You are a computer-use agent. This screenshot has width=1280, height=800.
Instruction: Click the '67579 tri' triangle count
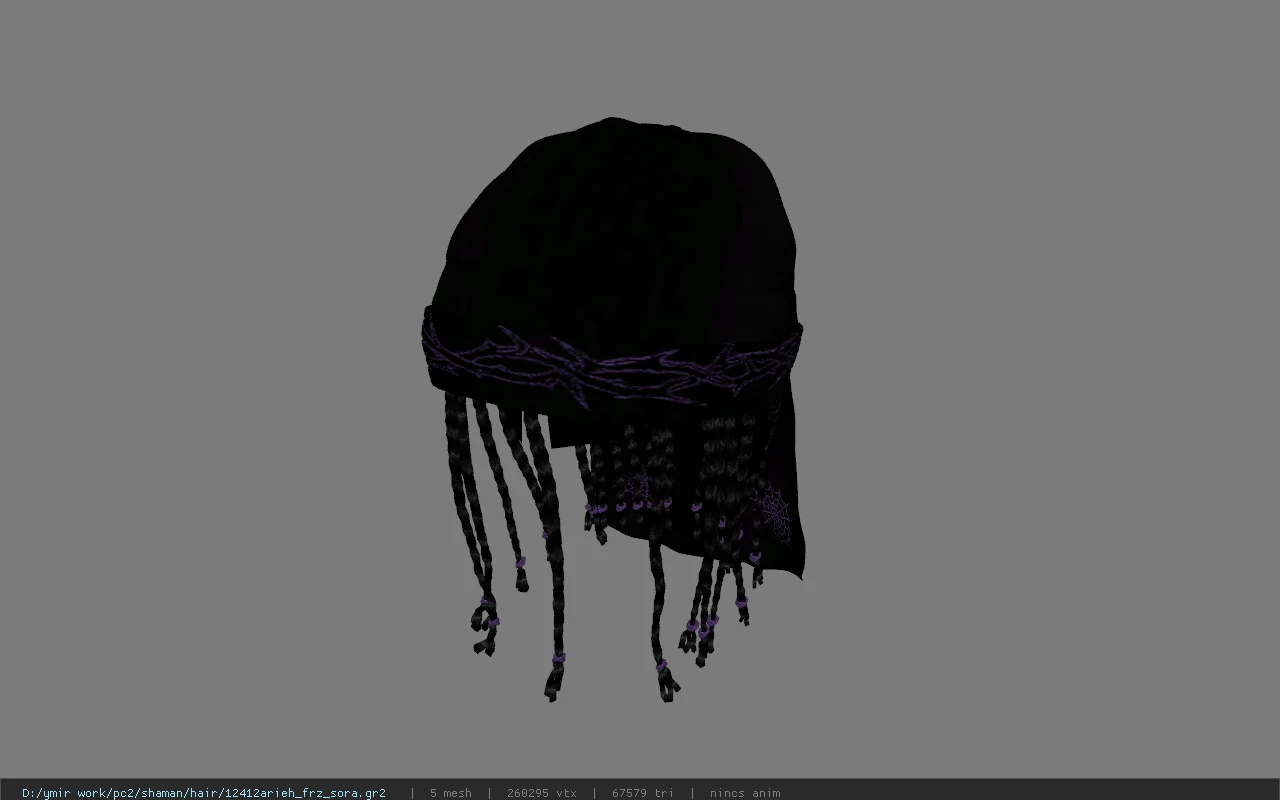click(x=643, y=793)
